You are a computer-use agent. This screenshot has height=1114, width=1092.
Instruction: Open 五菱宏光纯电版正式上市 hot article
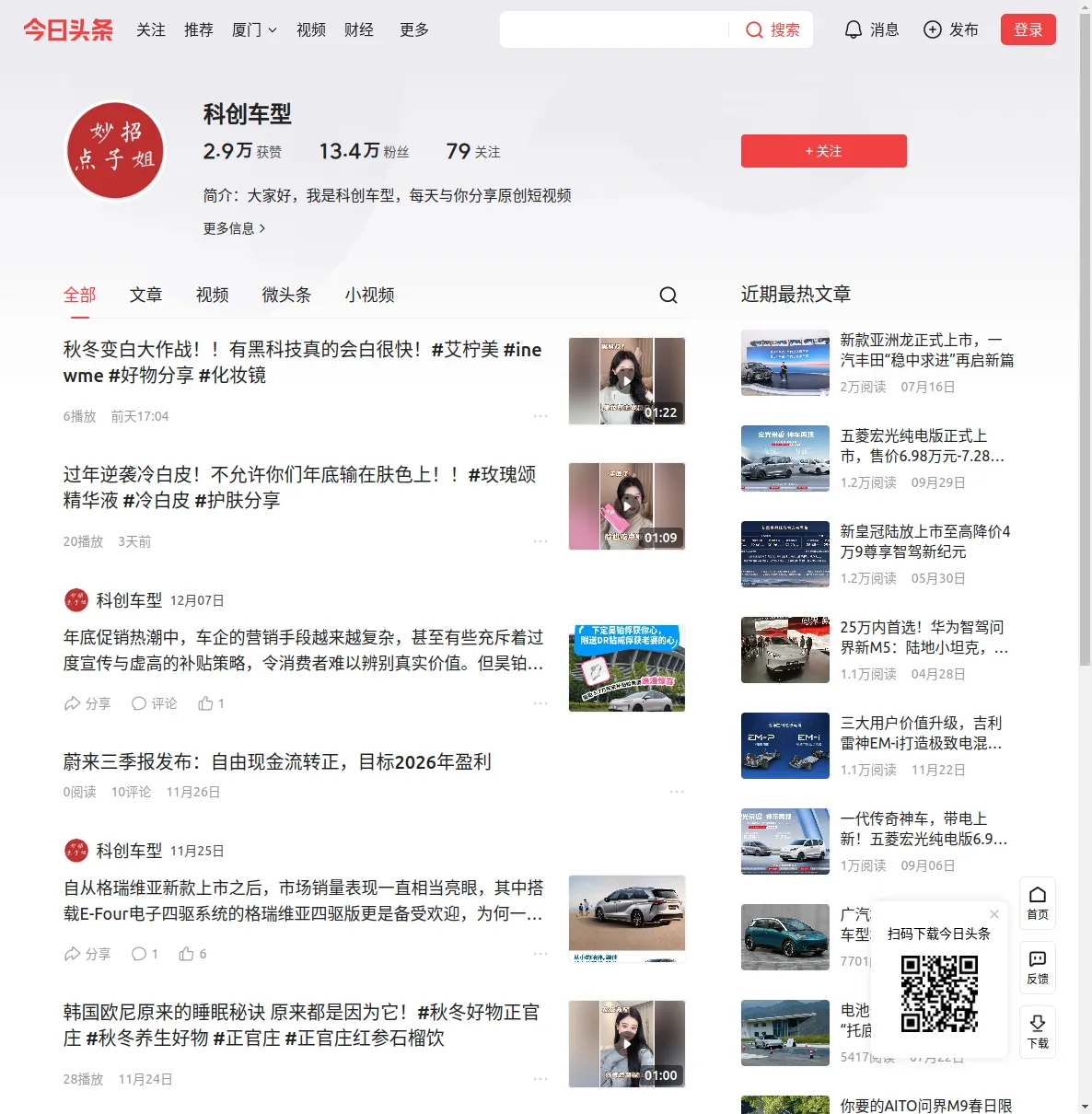pos(923,446)
